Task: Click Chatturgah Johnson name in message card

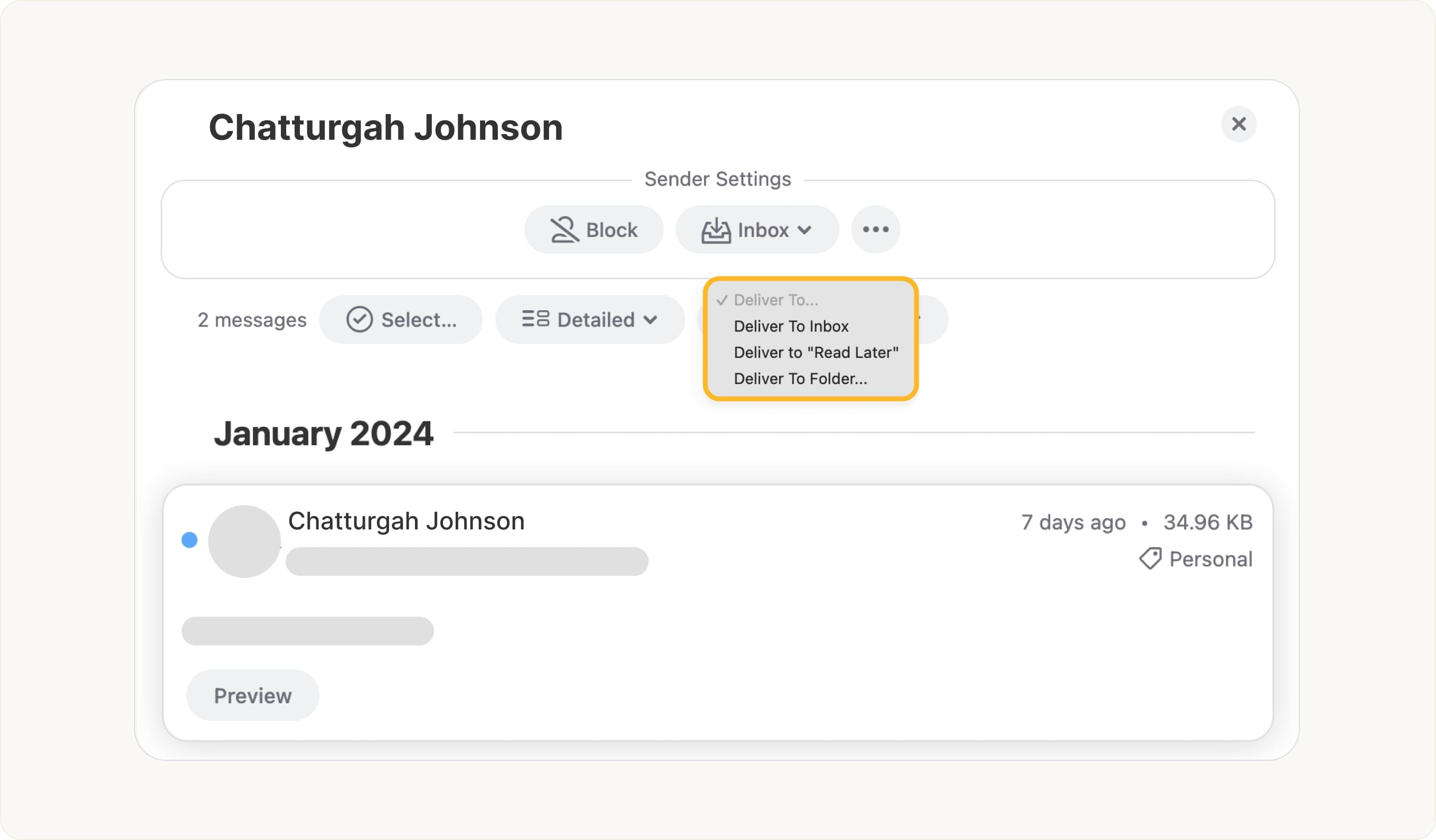Action: click(406, 521)
